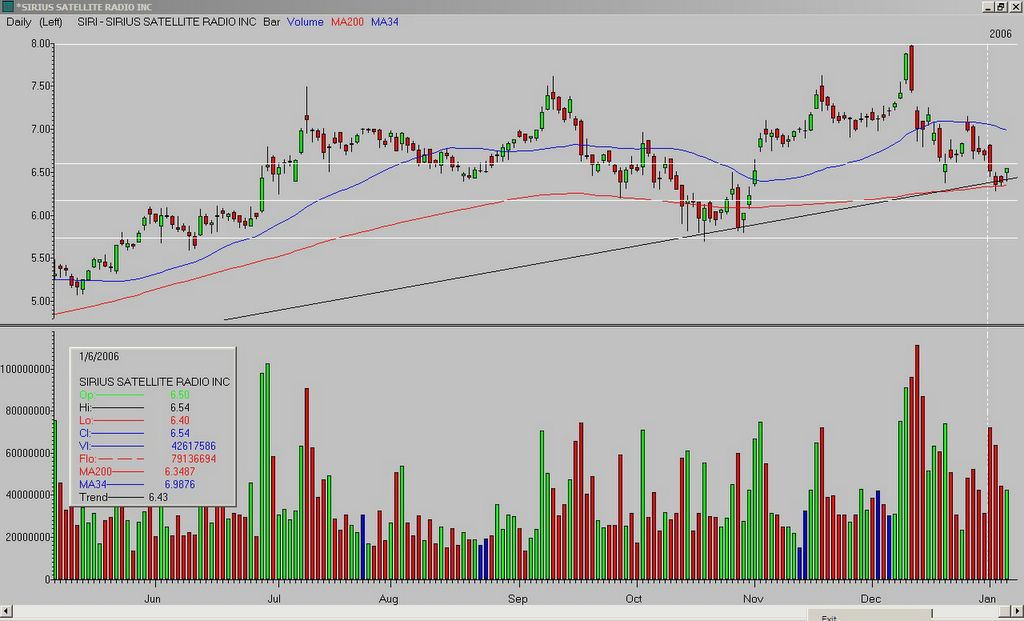Image resolution: width=1024 pixels, height=621 pixels.
Task: Click the SIRI - SIRIUS SATELLITE RADIO INC header
Action: (x=167, y=22)
